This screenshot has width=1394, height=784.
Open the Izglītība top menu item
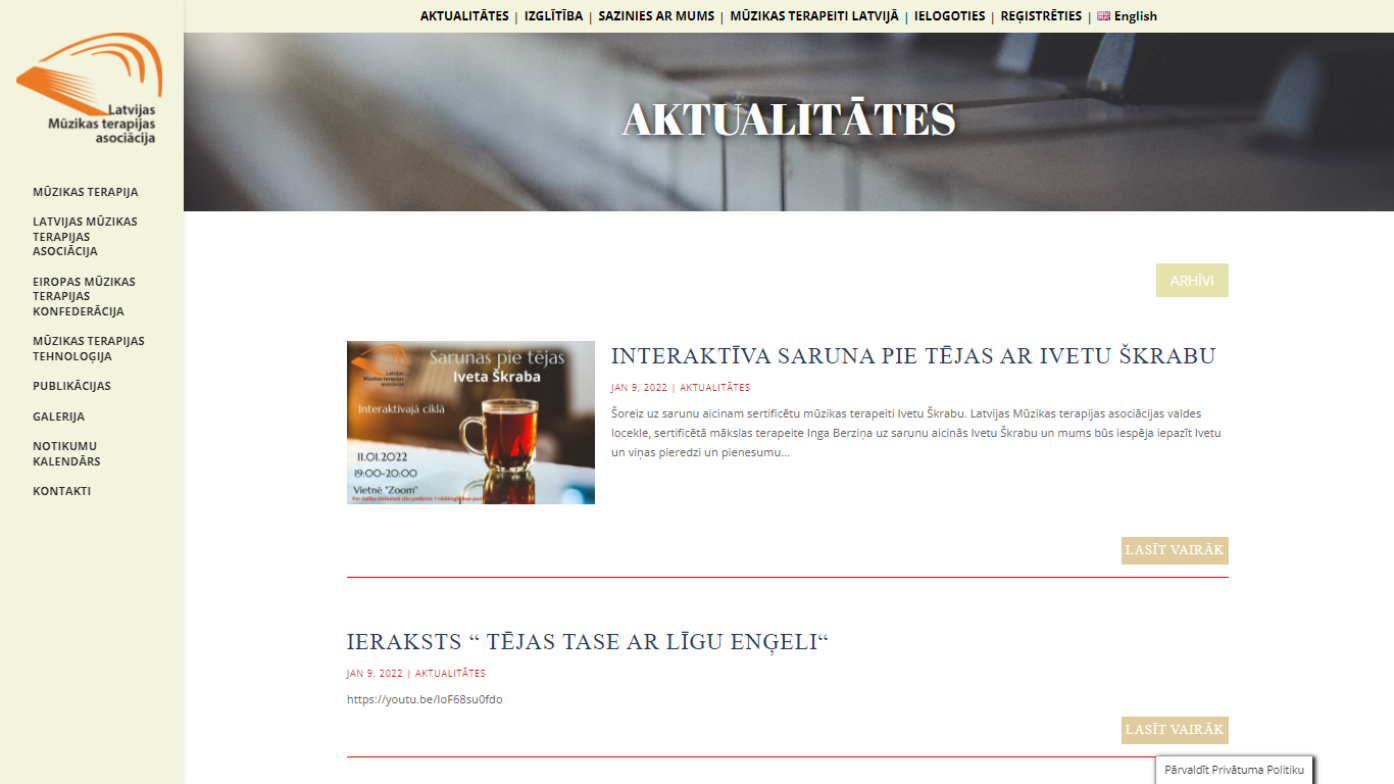pos(553,16)
